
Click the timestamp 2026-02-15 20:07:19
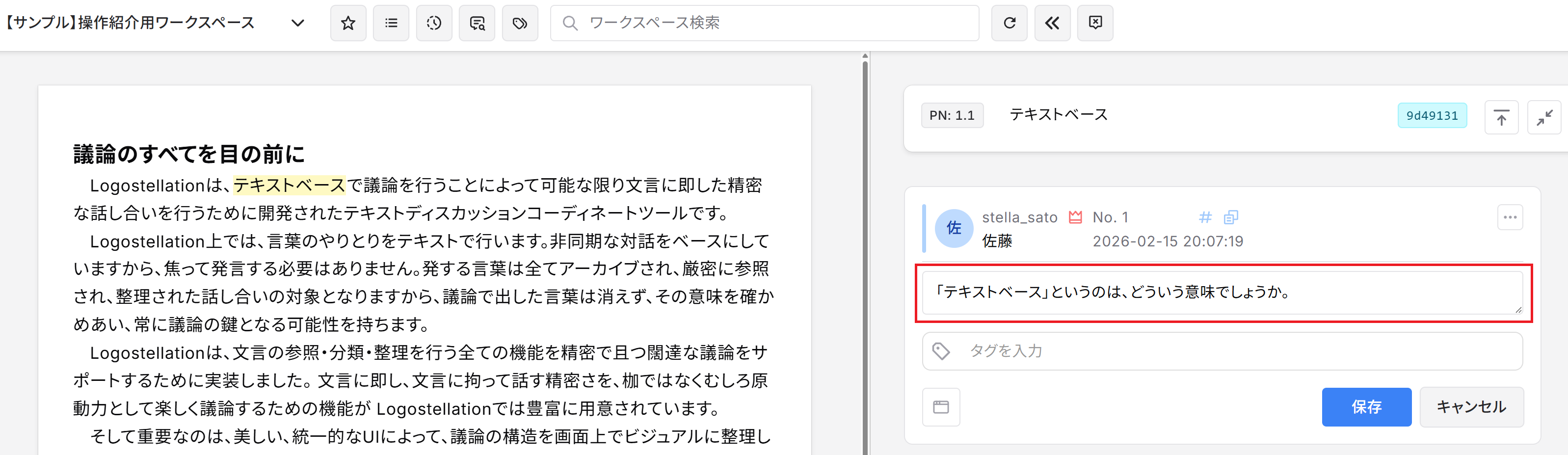[x=1168, y=242]
